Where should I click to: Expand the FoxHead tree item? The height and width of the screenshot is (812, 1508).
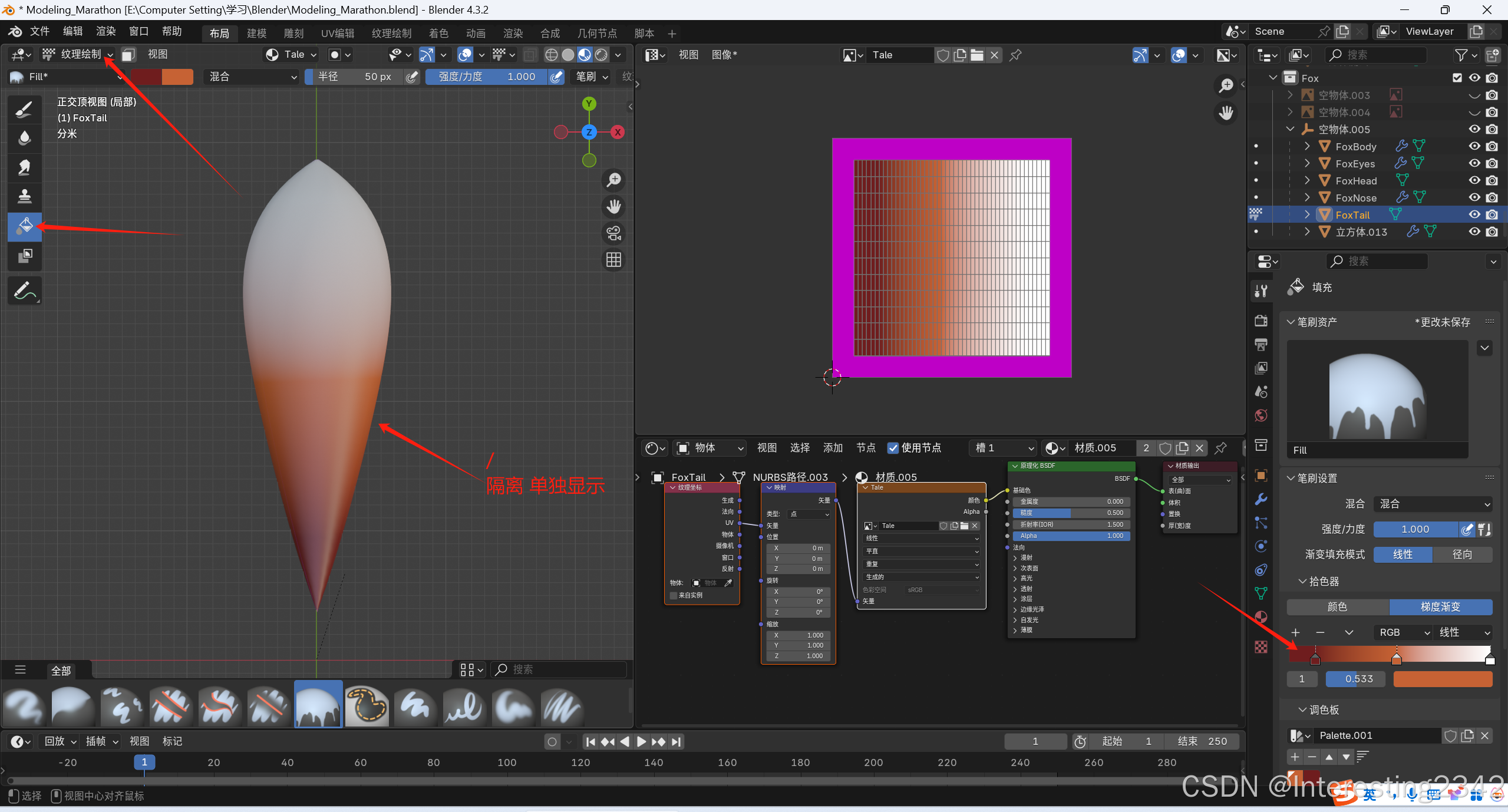pos(1307,180)
